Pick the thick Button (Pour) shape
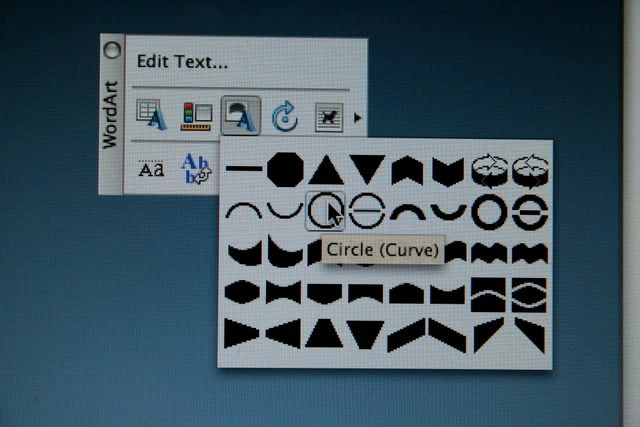 [x=530, y=211]
